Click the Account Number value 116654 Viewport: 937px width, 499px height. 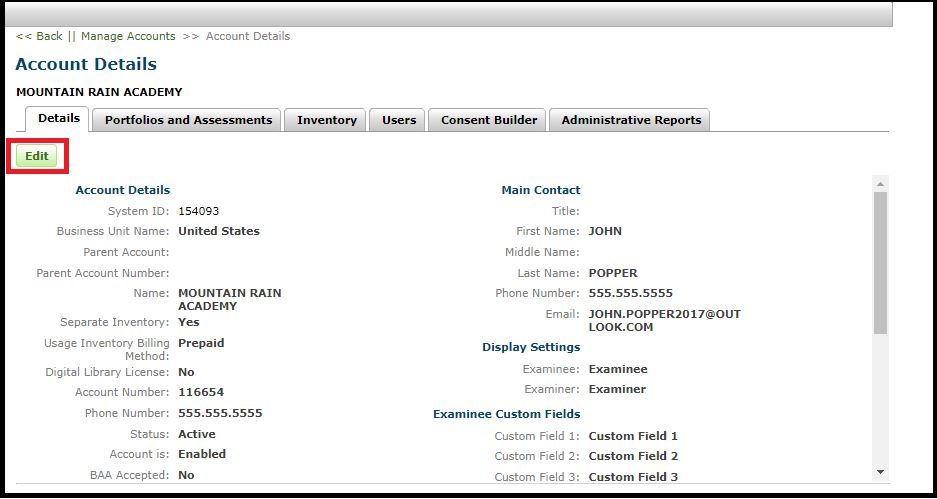201,392
